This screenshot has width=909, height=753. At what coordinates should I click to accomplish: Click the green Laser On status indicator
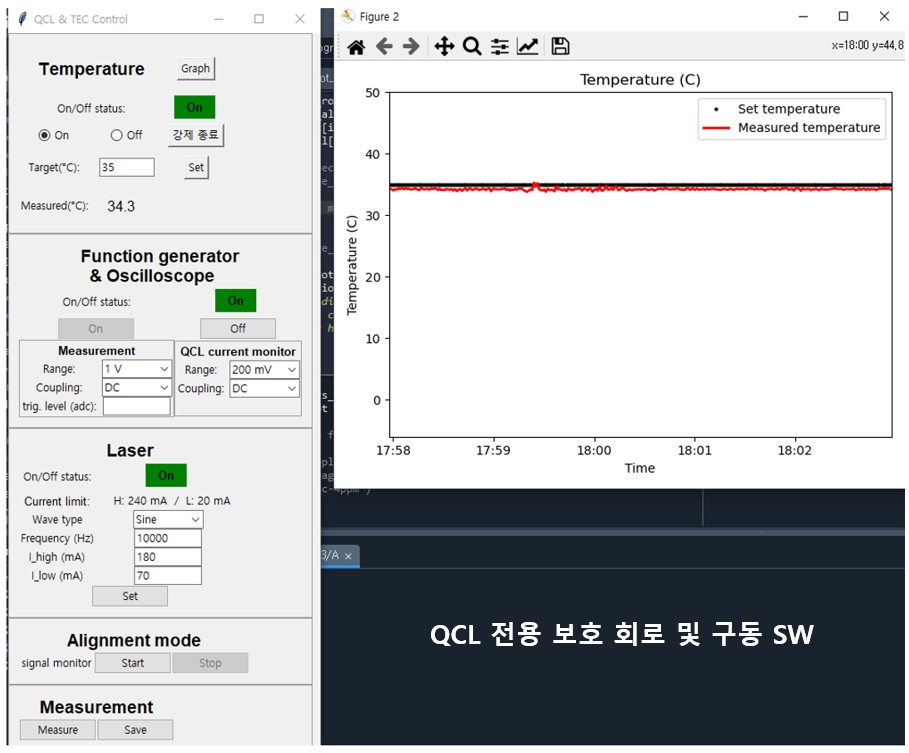[x=166, y=475]
